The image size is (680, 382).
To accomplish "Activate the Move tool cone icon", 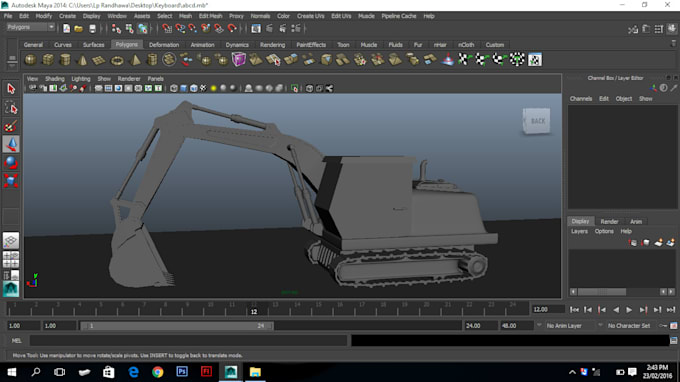I will click(11, 144).
